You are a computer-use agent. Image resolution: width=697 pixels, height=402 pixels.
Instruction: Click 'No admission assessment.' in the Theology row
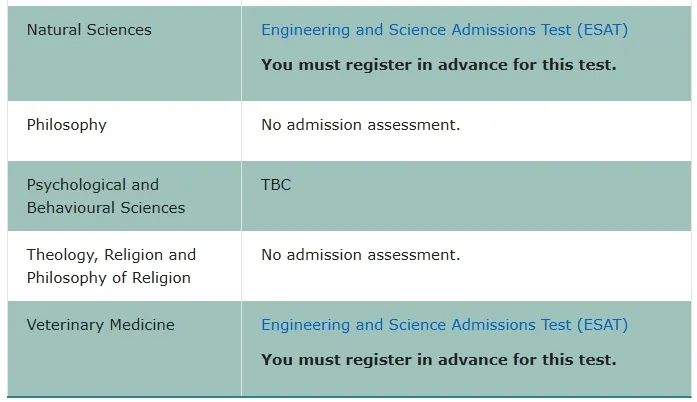(x=360, y=255)
